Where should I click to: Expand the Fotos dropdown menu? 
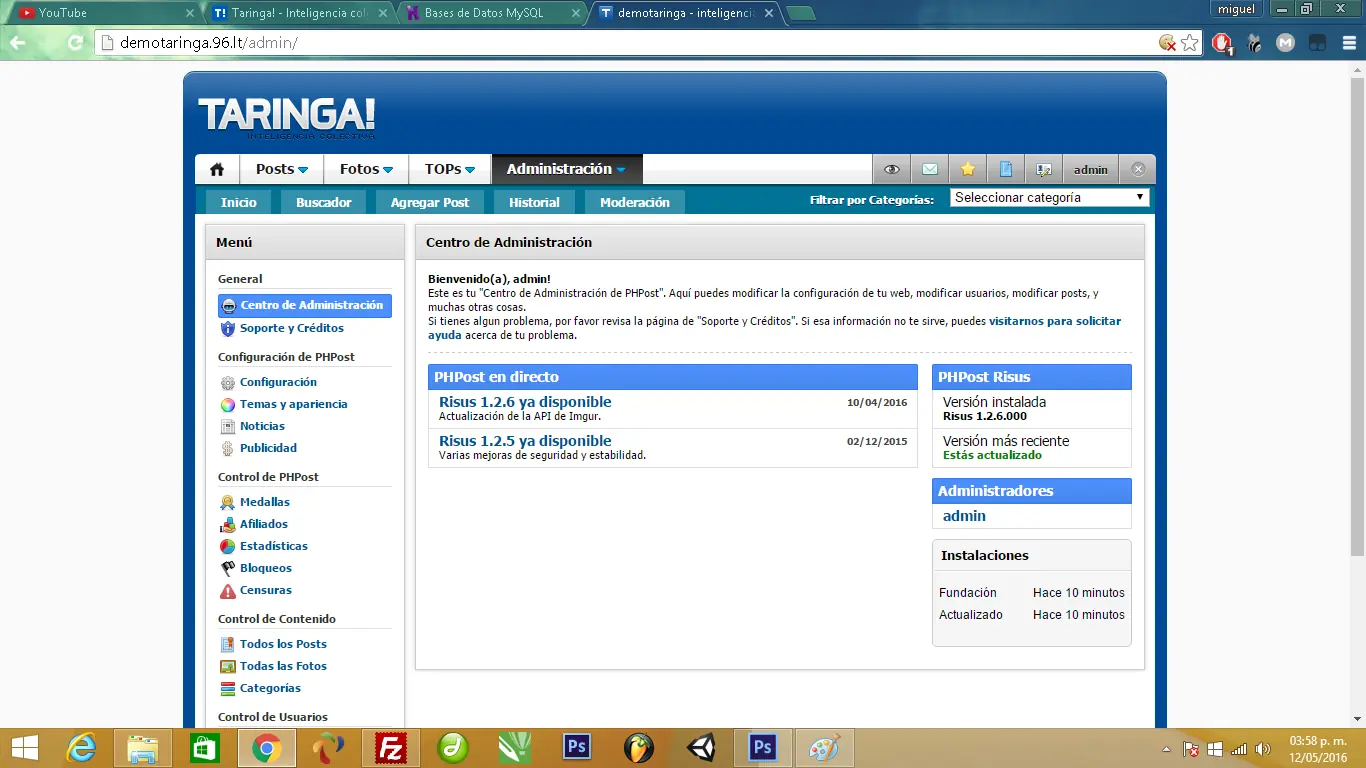point(366,169)
